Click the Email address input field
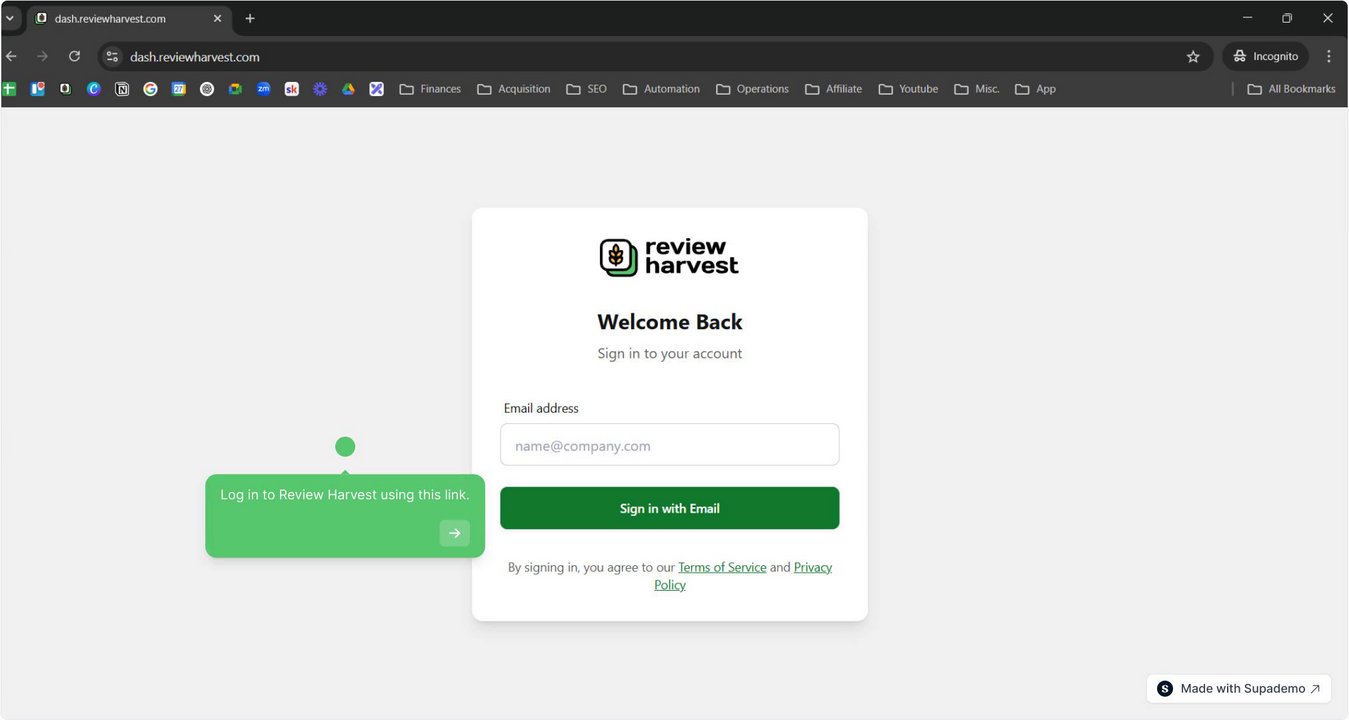The image size is (1349, 720). coord(669,445)
